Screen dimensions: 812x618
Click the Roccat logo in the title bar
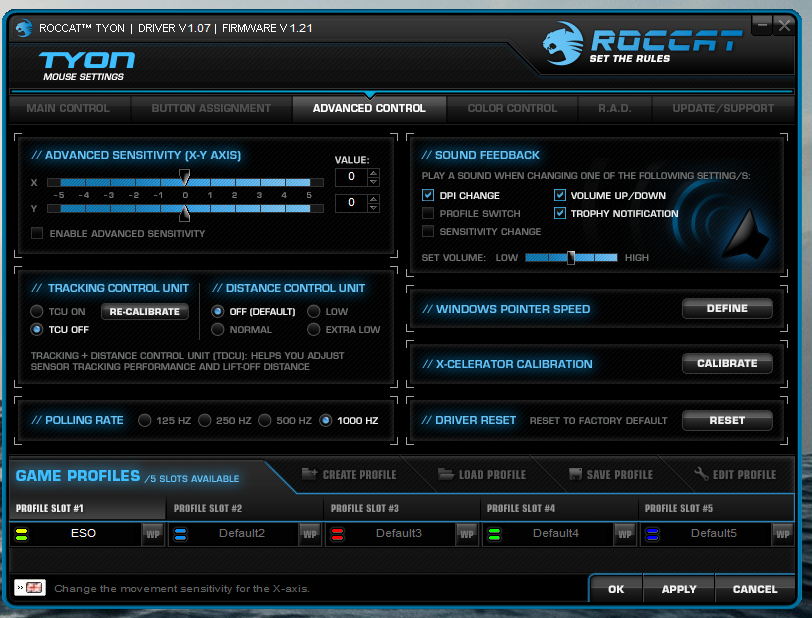pyautogui.click(x=23, y=28)
